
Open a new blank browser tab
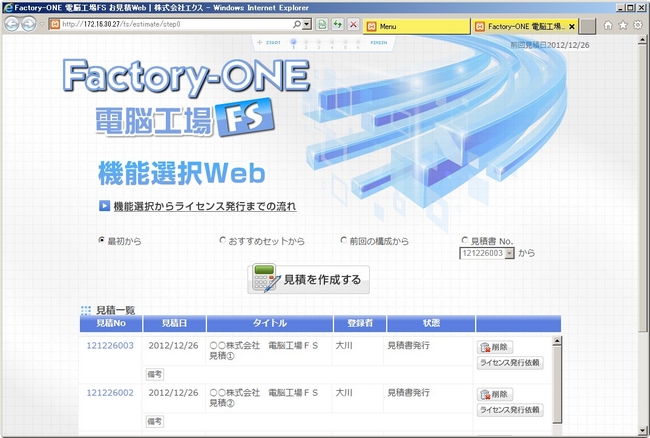[587, 26]
